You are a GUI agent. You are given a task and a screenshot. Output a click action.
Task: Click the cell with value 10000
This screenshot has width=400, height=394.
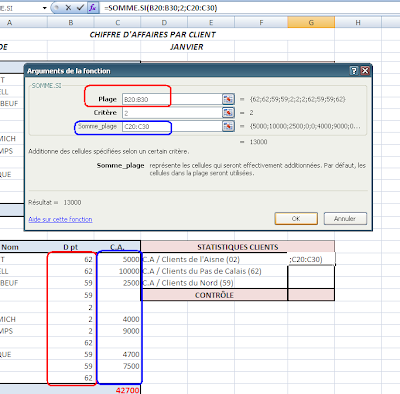(x=118, y=271)
